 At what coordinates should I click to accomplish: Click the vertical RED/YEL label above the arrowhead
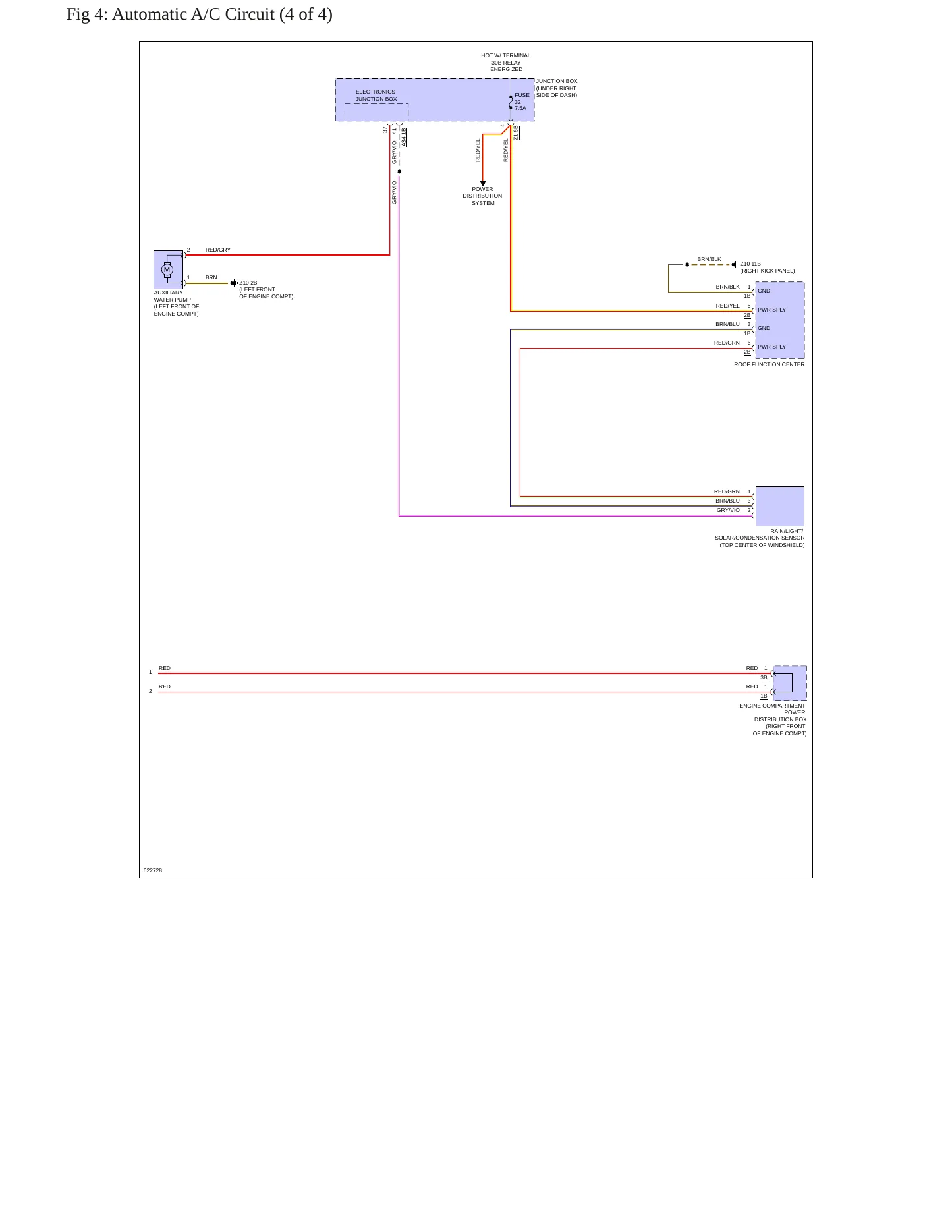pyautogui.click(x=478, y=150)
